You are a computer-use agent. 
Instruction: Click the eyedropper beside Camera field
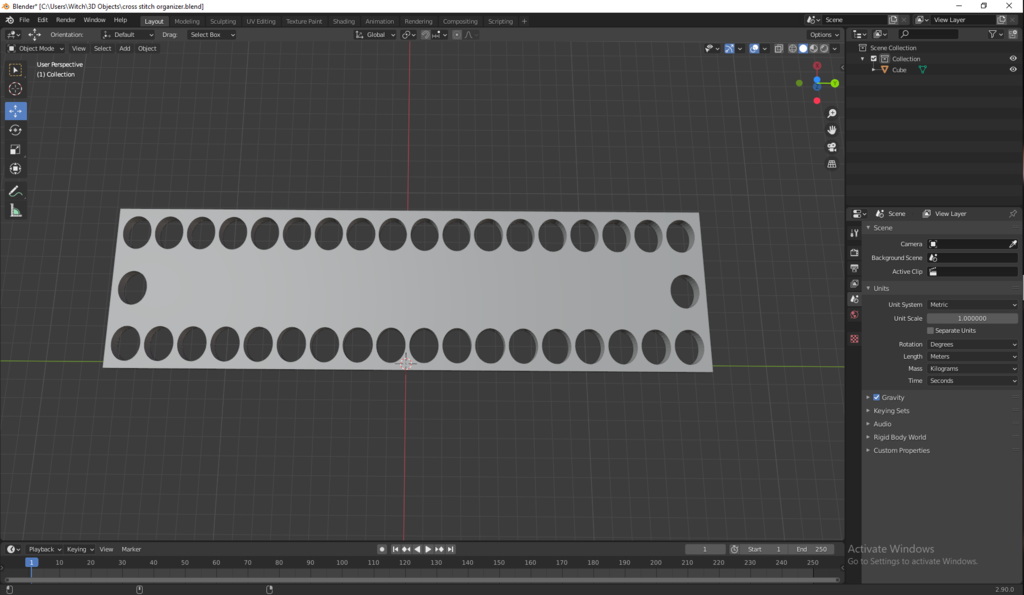click(1012, 244)
